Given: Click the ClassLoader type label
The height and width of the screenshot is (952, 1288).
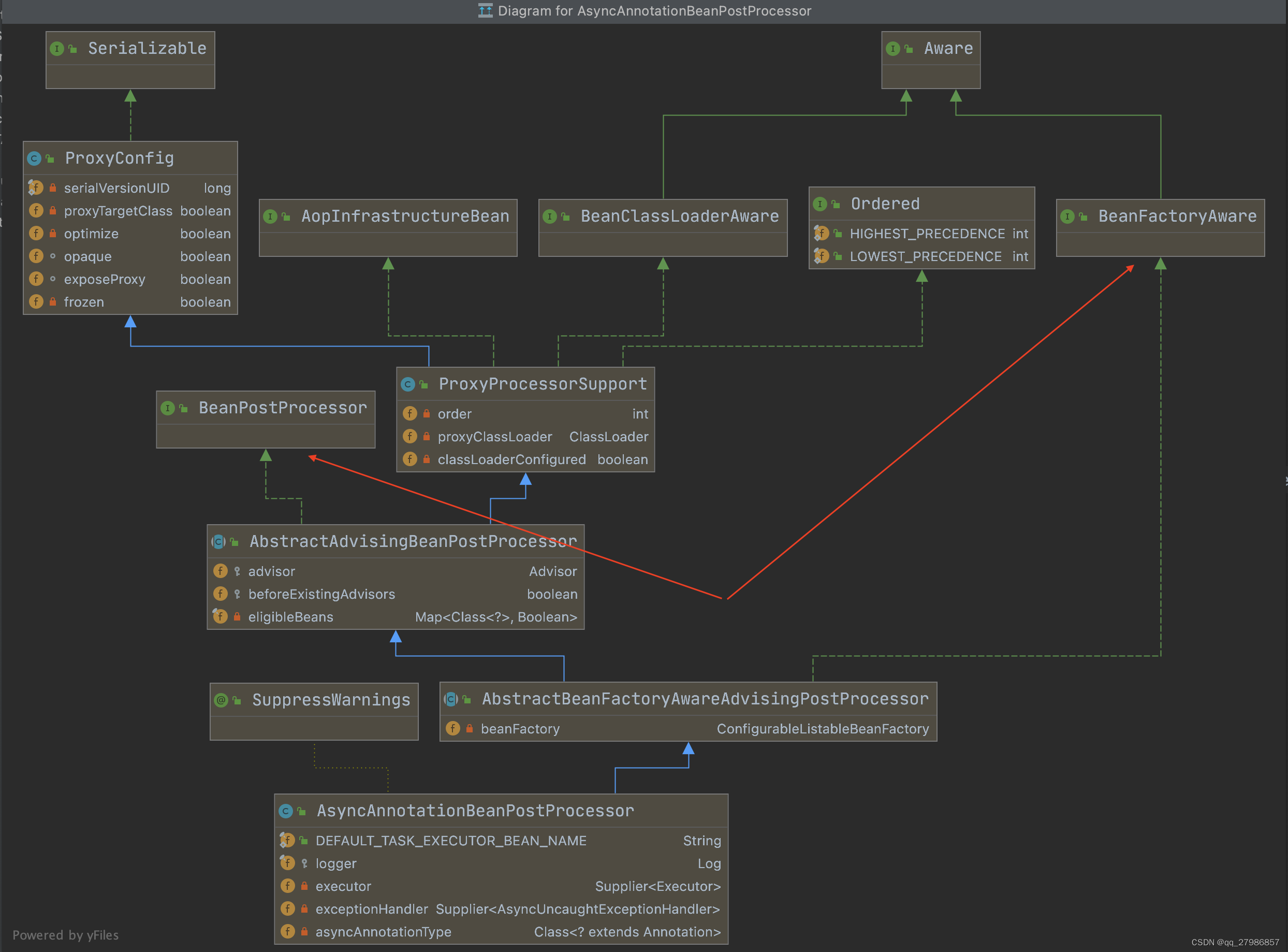Looking at the screenshot, I should pos(608,437).
